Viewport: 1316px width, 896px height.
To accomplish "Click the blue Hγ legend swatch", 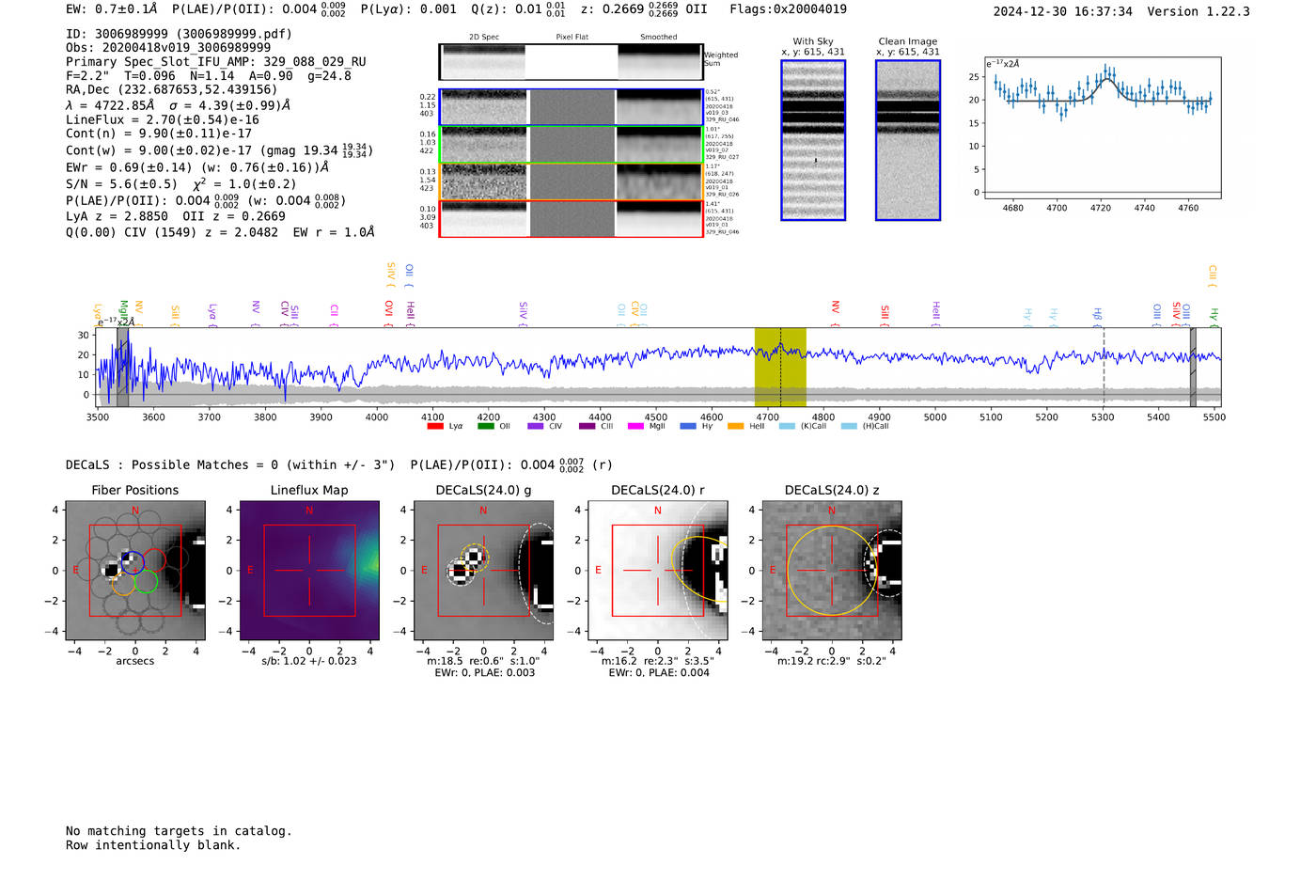I will click(x=688, y=426).
